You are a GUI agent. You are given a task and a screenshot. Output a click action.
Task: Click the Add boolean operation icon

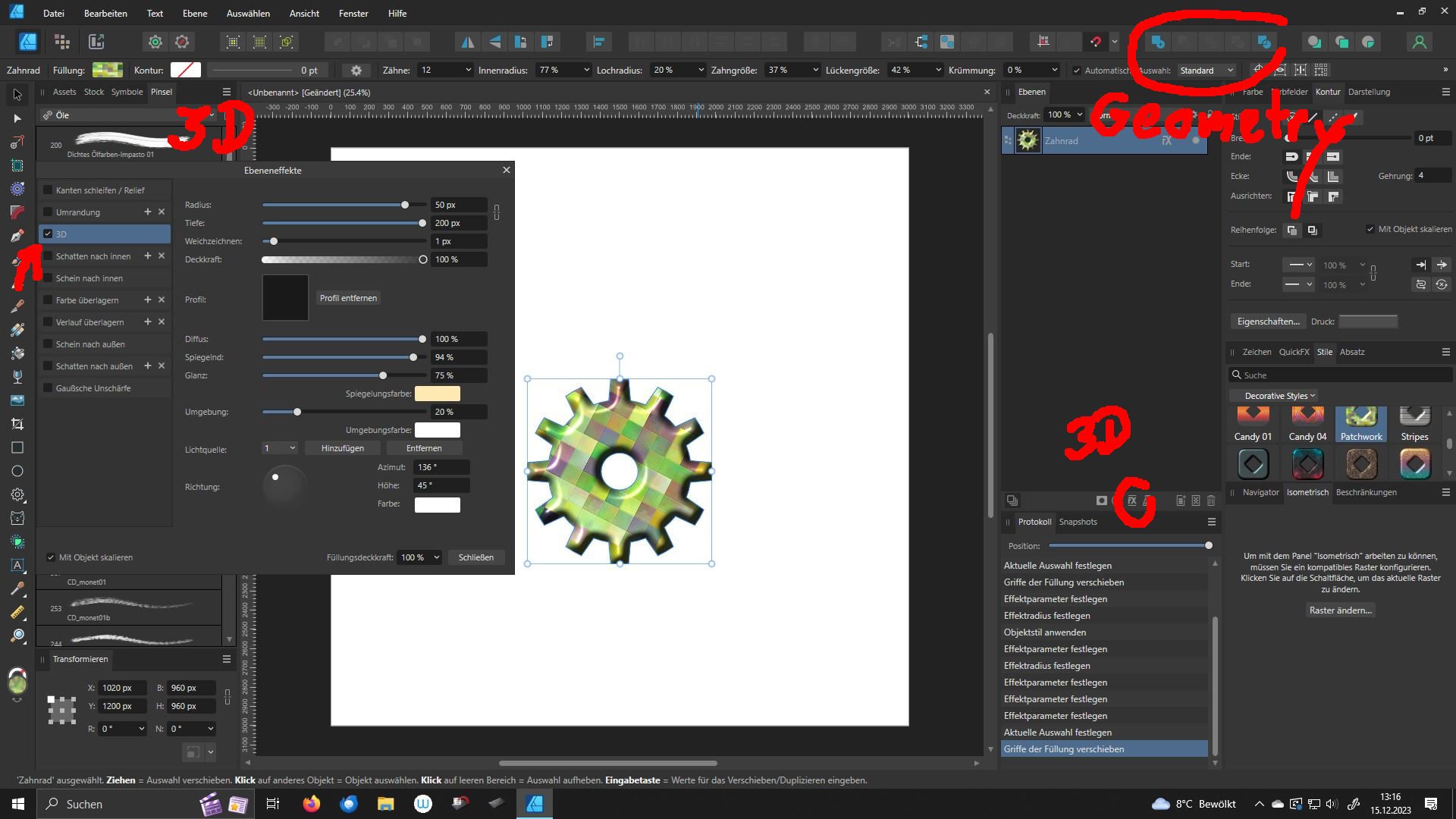point(1158,42)
